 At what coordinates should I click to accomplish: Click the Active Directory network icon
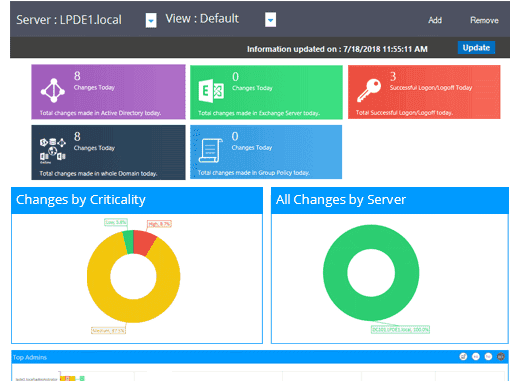pyautogui.click(x=53, y=90)
